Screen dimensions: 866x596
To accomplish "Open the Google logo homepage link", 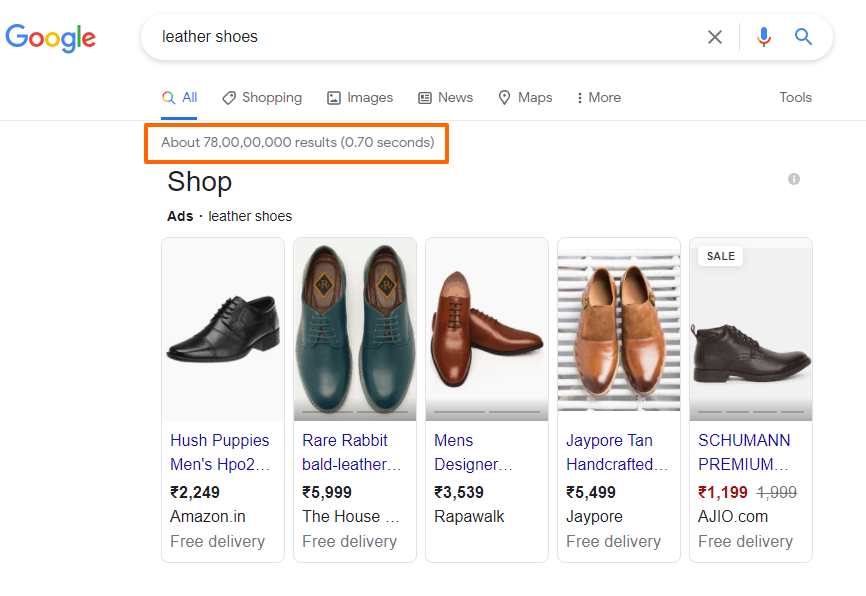I will [50, 38].
